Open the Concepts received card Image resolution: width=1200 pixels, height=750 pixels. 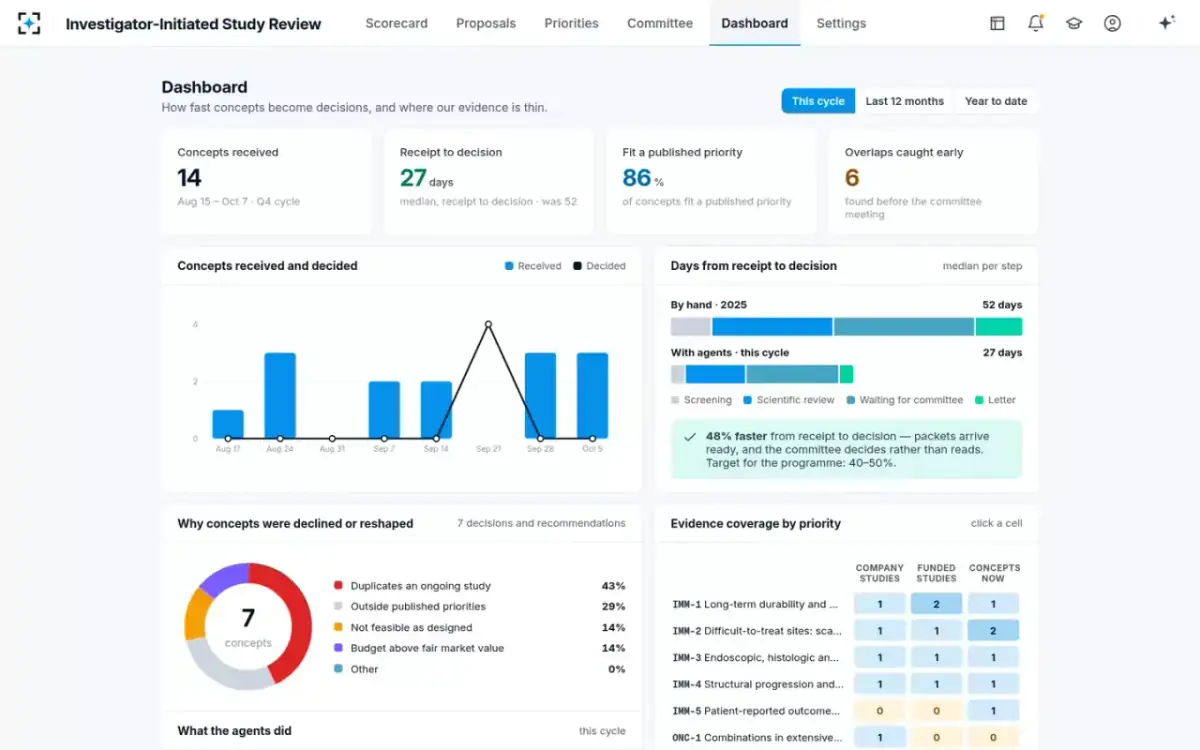tap(266, 182)
